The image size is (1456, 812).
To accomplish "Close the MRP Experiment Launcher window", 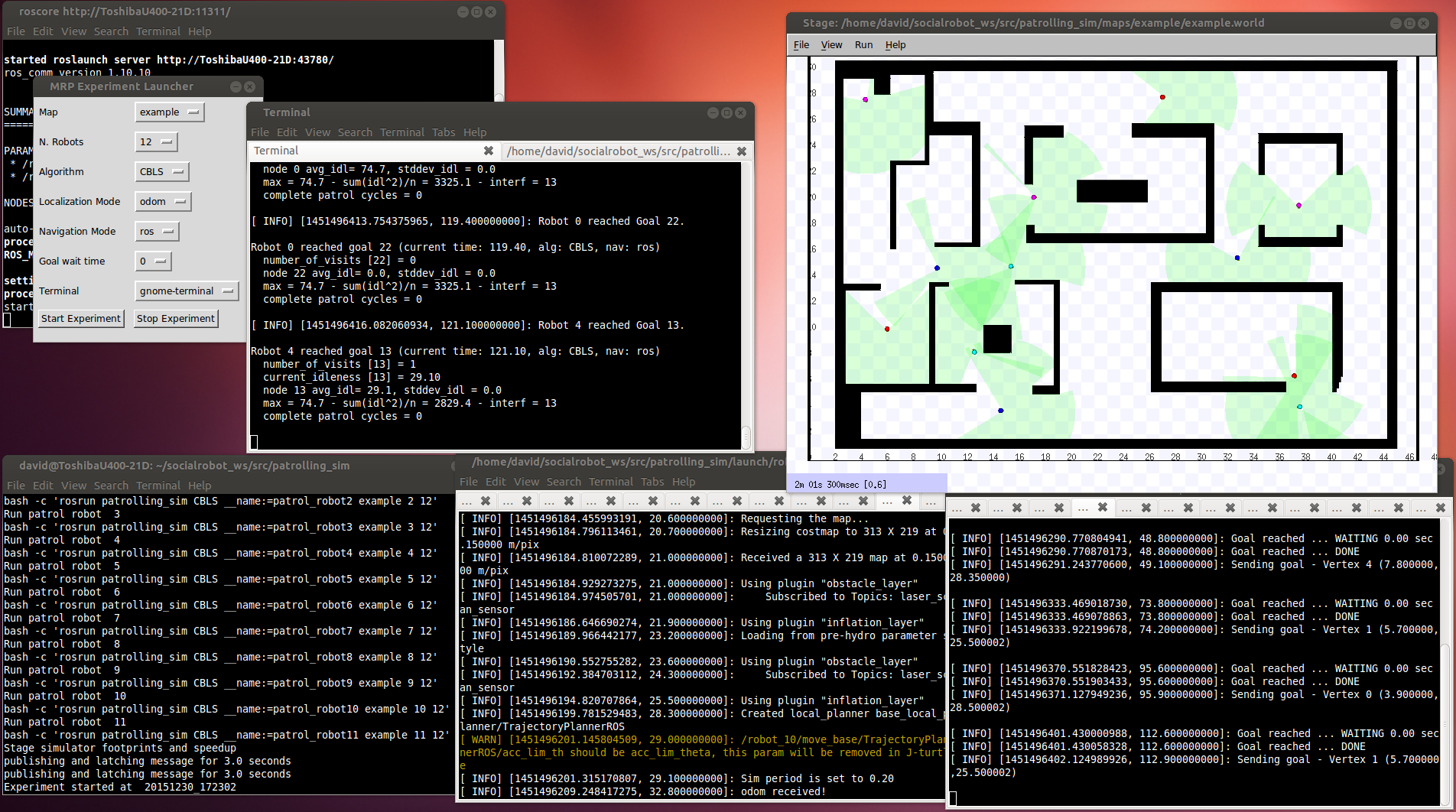I will coord(249,87).
